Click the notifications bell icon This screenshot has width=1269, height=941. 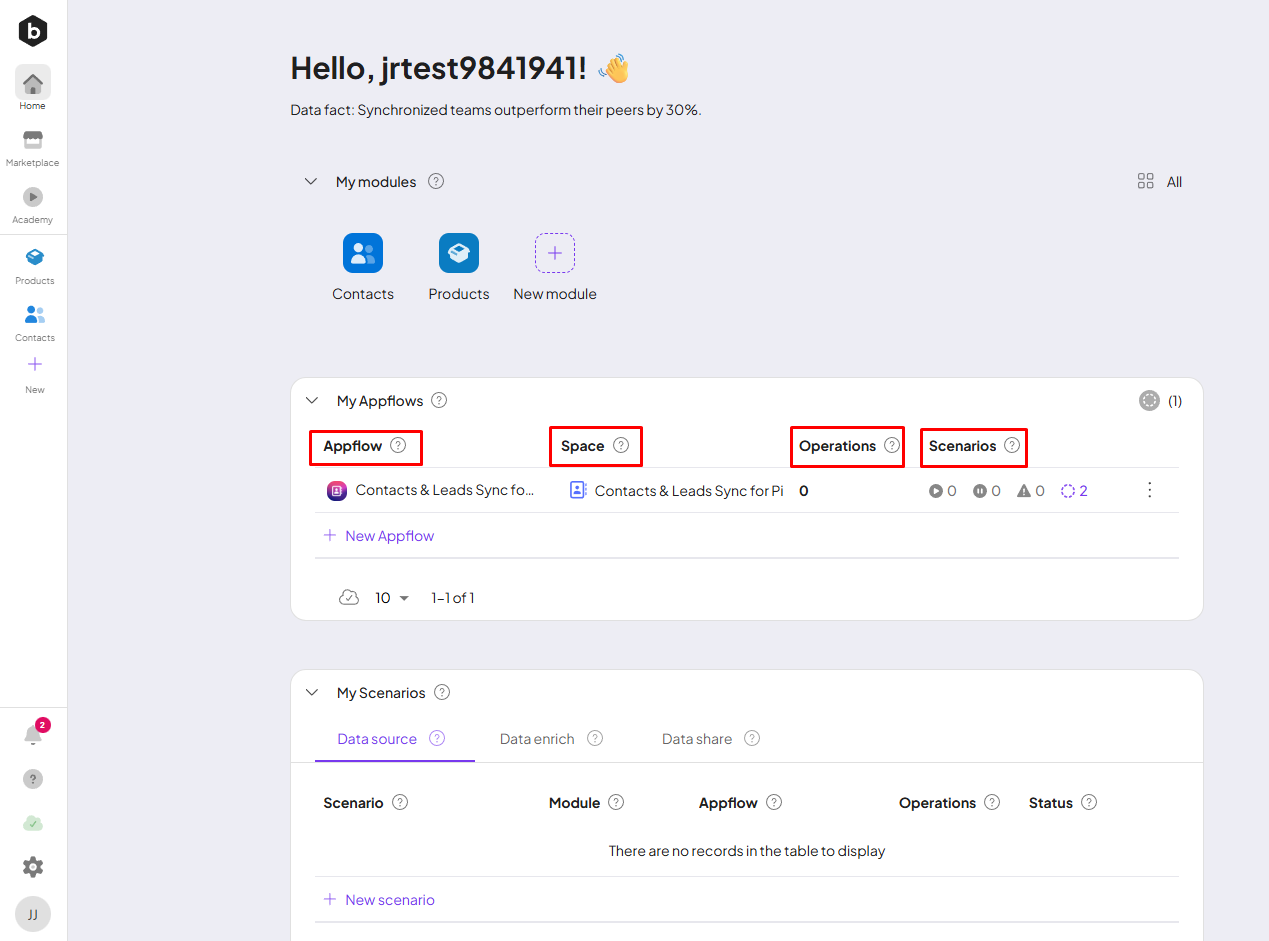pos(33,735)
